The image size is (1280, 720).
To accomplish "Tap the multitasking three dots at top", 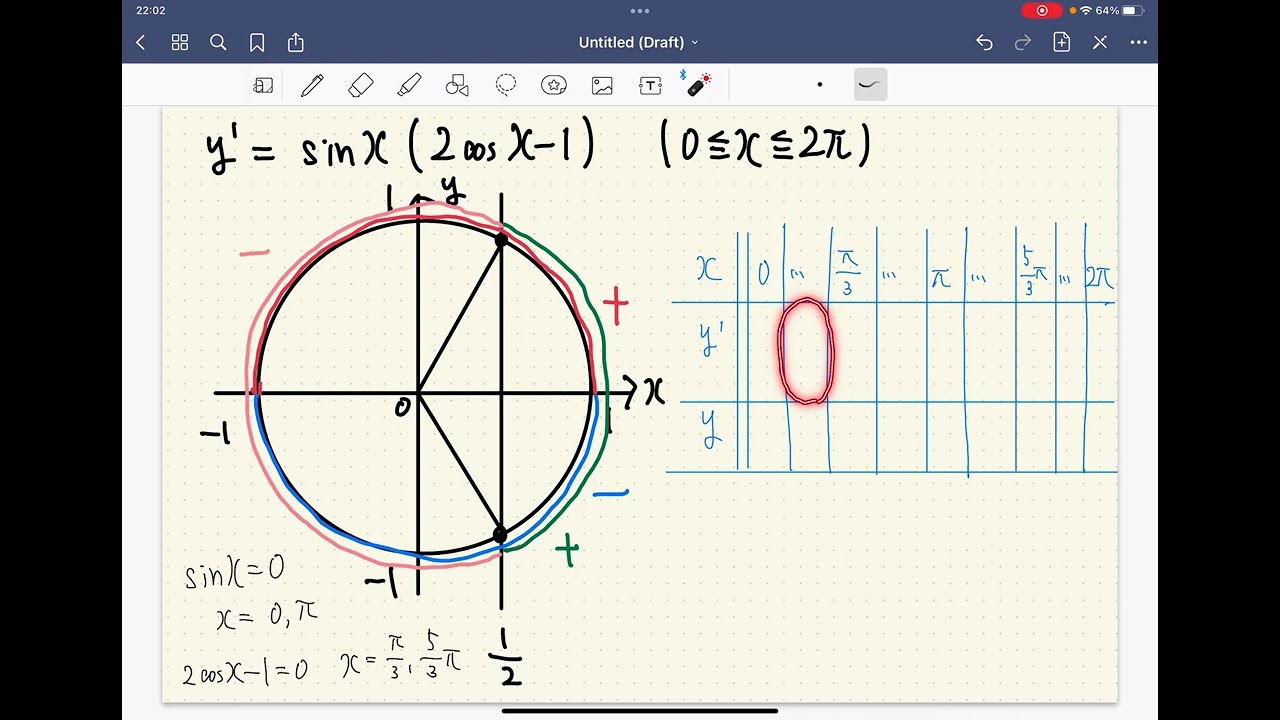I will tap(640, 11).
